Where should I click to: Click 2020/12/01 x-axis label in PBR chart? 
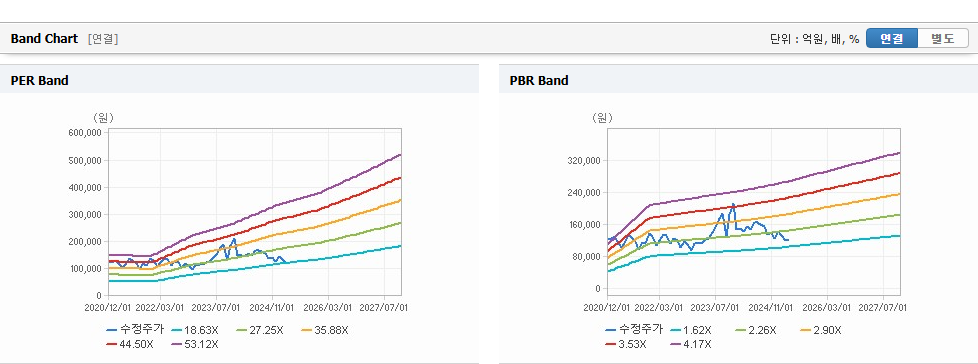607,308
